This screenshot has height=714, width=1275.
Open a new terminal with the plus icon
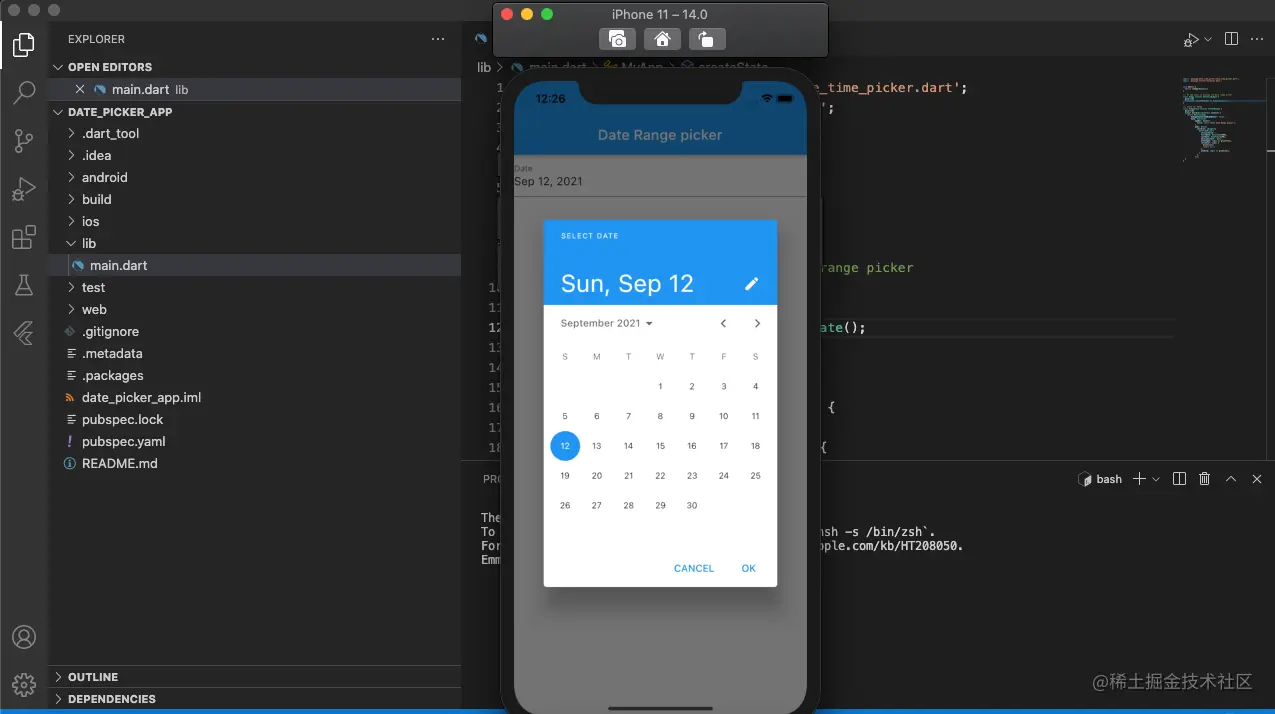click(x=1138, y=479)
